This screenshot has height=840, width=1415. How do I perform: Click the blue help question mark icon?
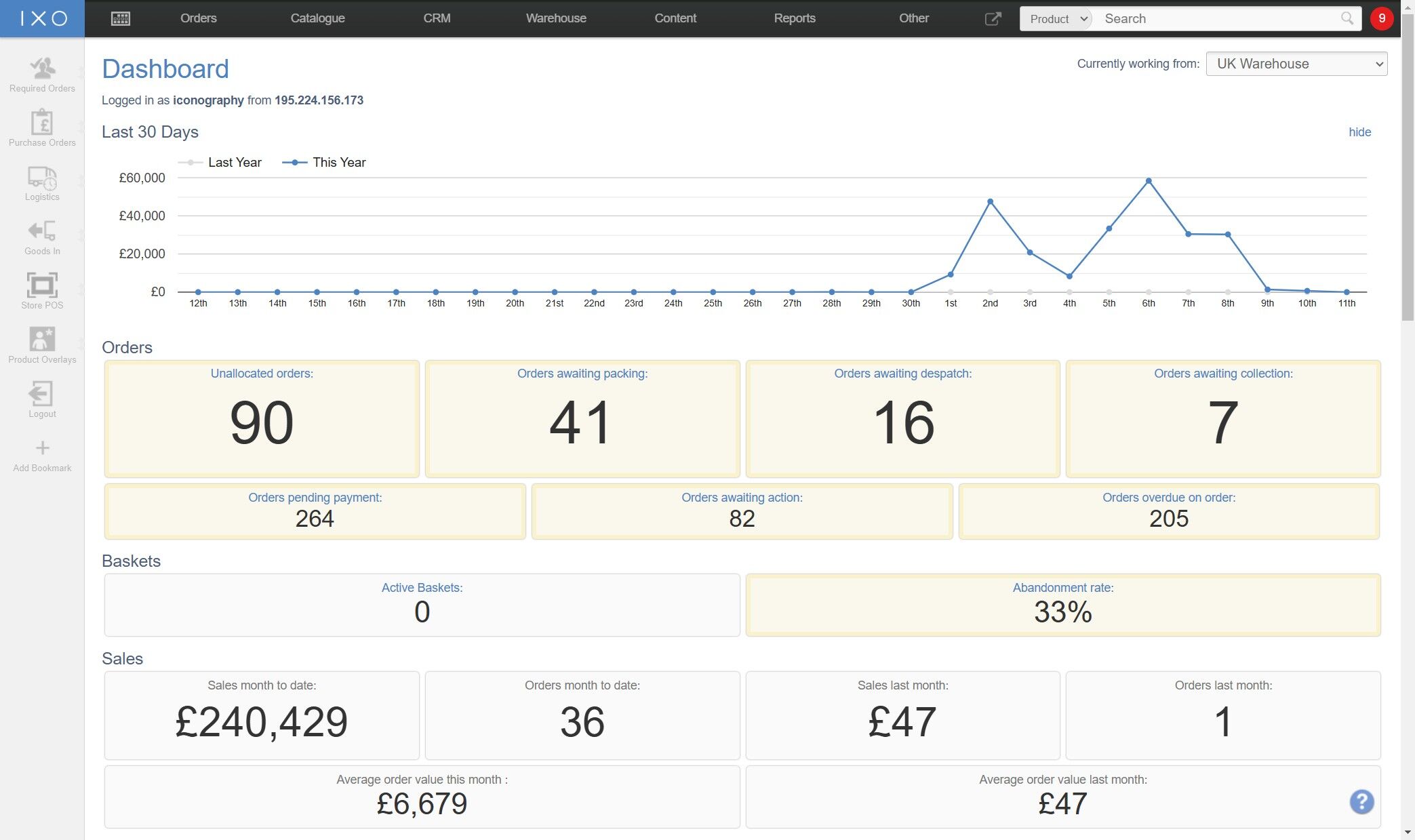1361,802
